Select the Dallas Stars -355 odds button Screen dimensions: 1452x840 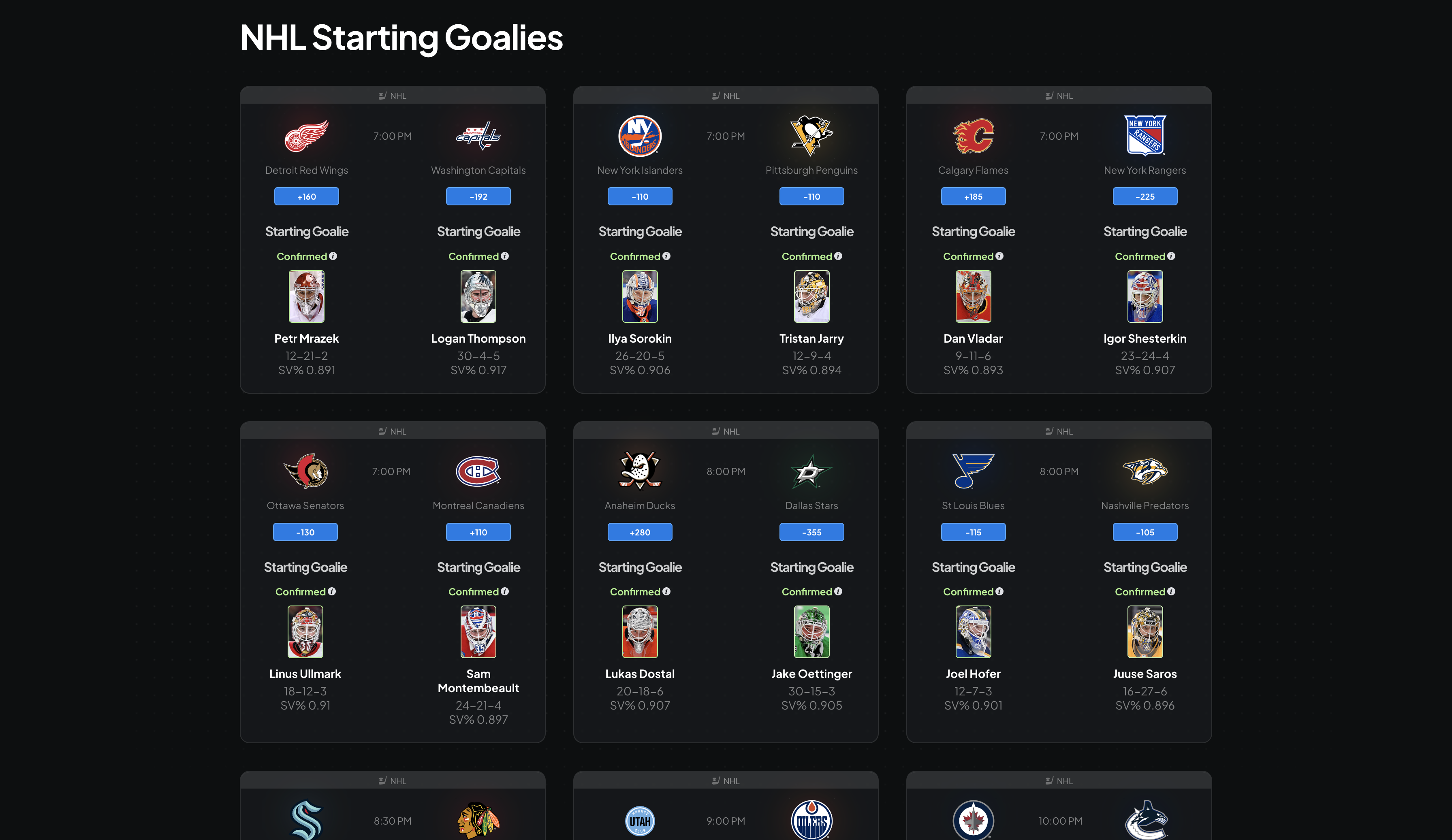(x=811, y=532)
